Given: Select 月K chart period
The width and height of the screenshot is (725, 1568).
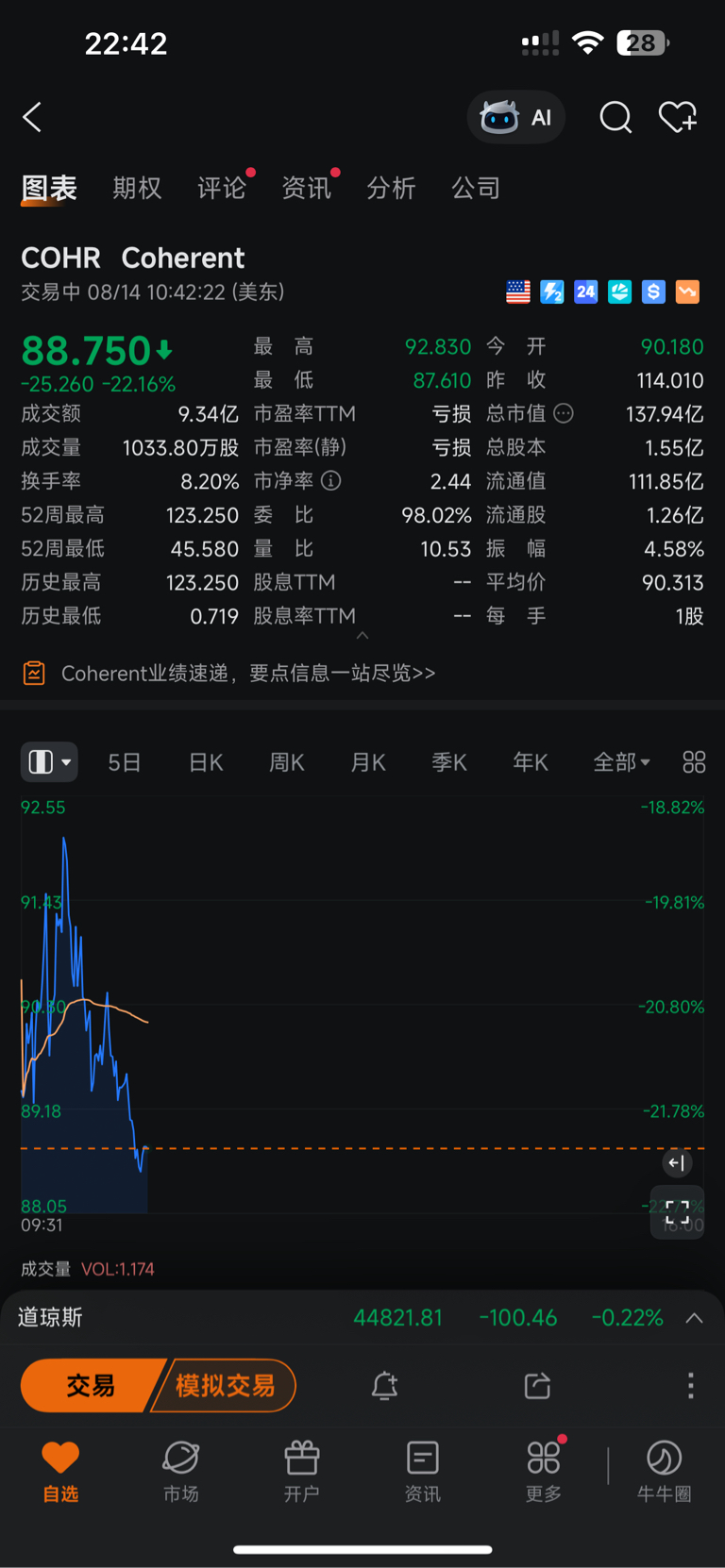Looking at the screenshot, I should tap(368, 762).
